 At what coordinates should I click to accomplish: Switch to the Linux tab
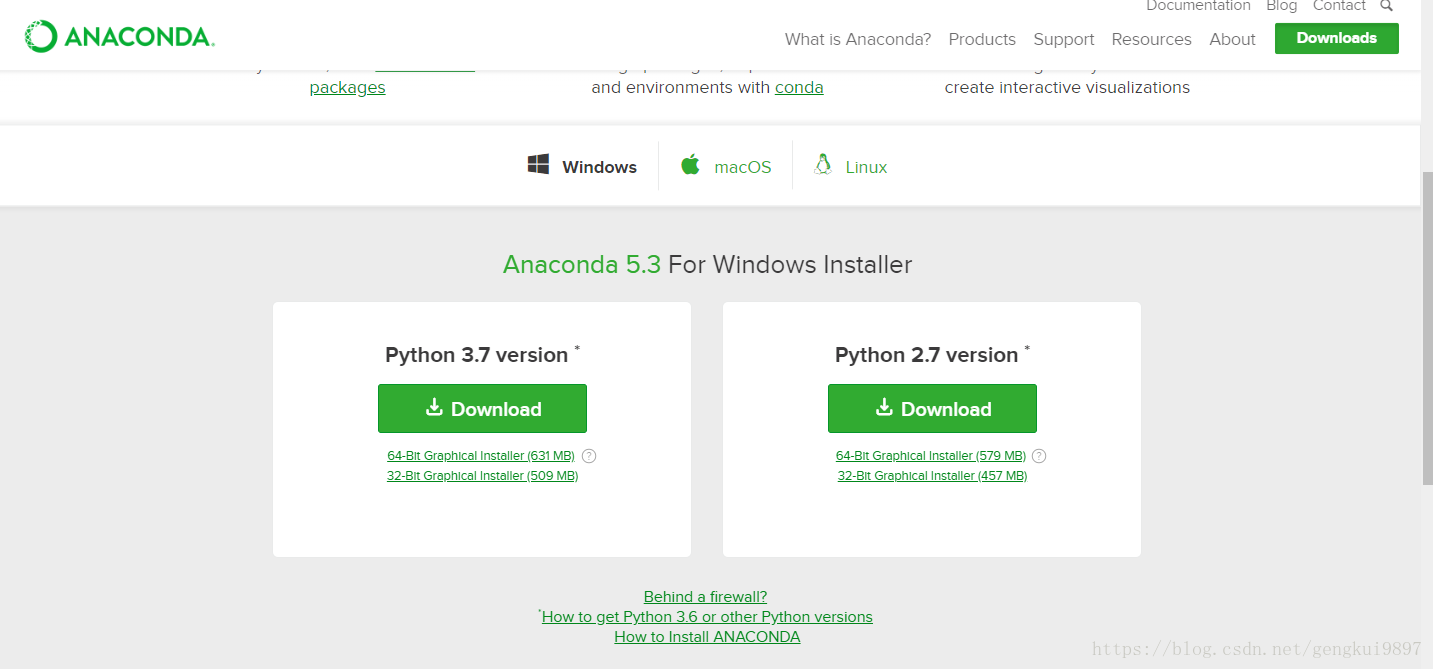coord(850,166)
